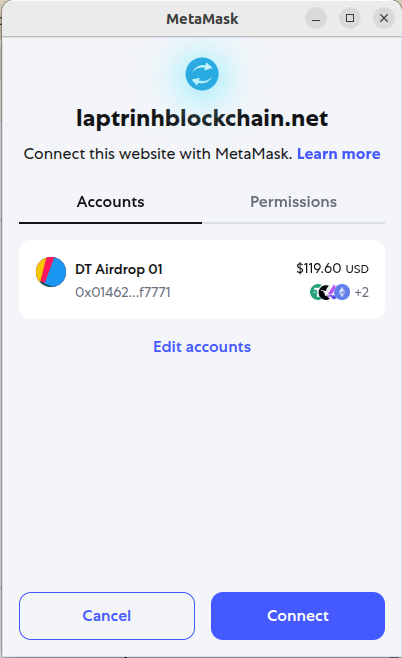
Task: Maximize the MetaMask popup window
Action: 350,18
